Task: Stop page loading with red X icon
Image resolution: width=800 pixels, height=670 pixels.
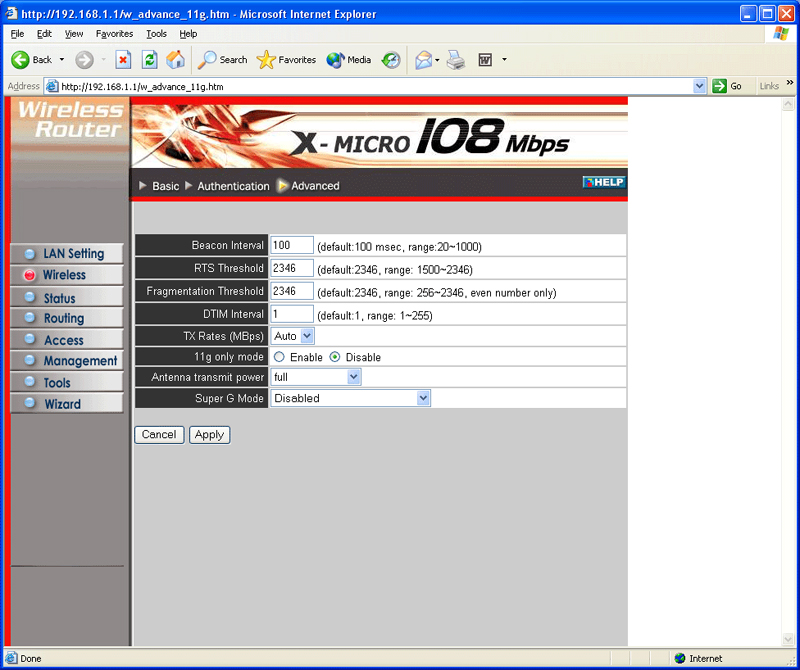Action: tap(123, 60)
